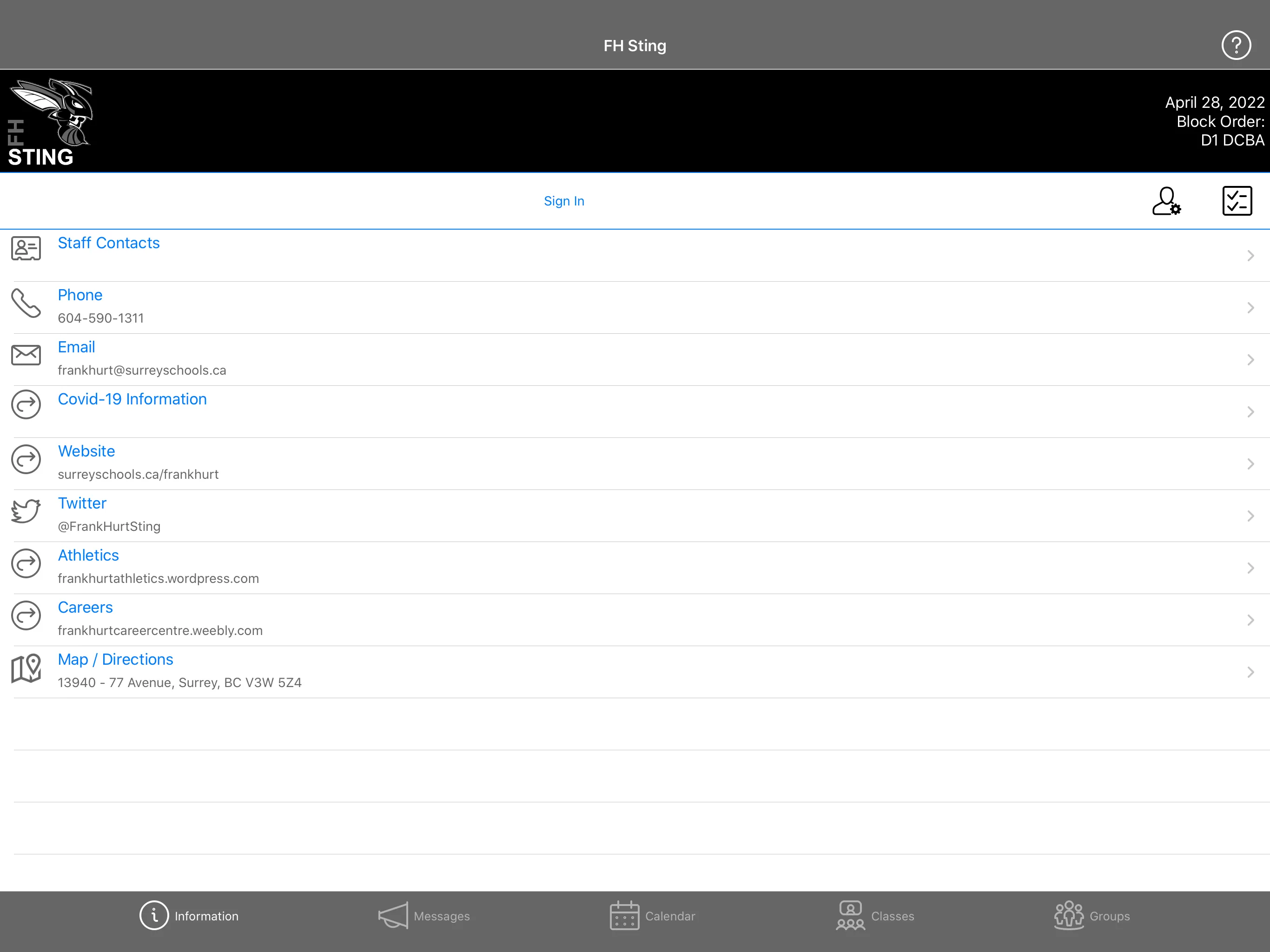Tap the Email envelope icon
The height and width of the screenshot is (952, 1270).
coord(26,355)
